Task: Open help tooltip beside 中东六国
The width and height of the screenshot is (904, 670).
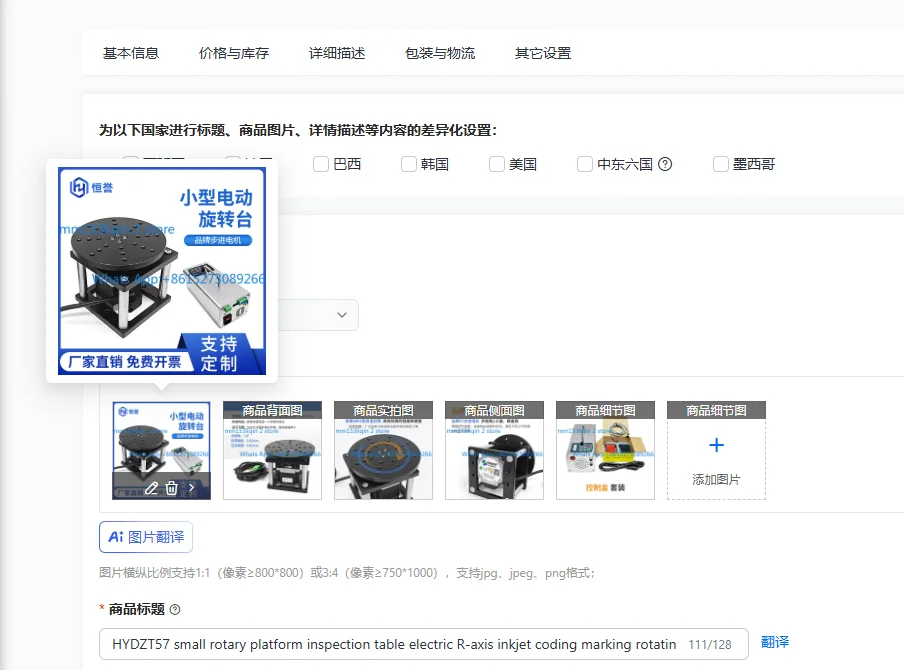Action: [x=665, y=164]
